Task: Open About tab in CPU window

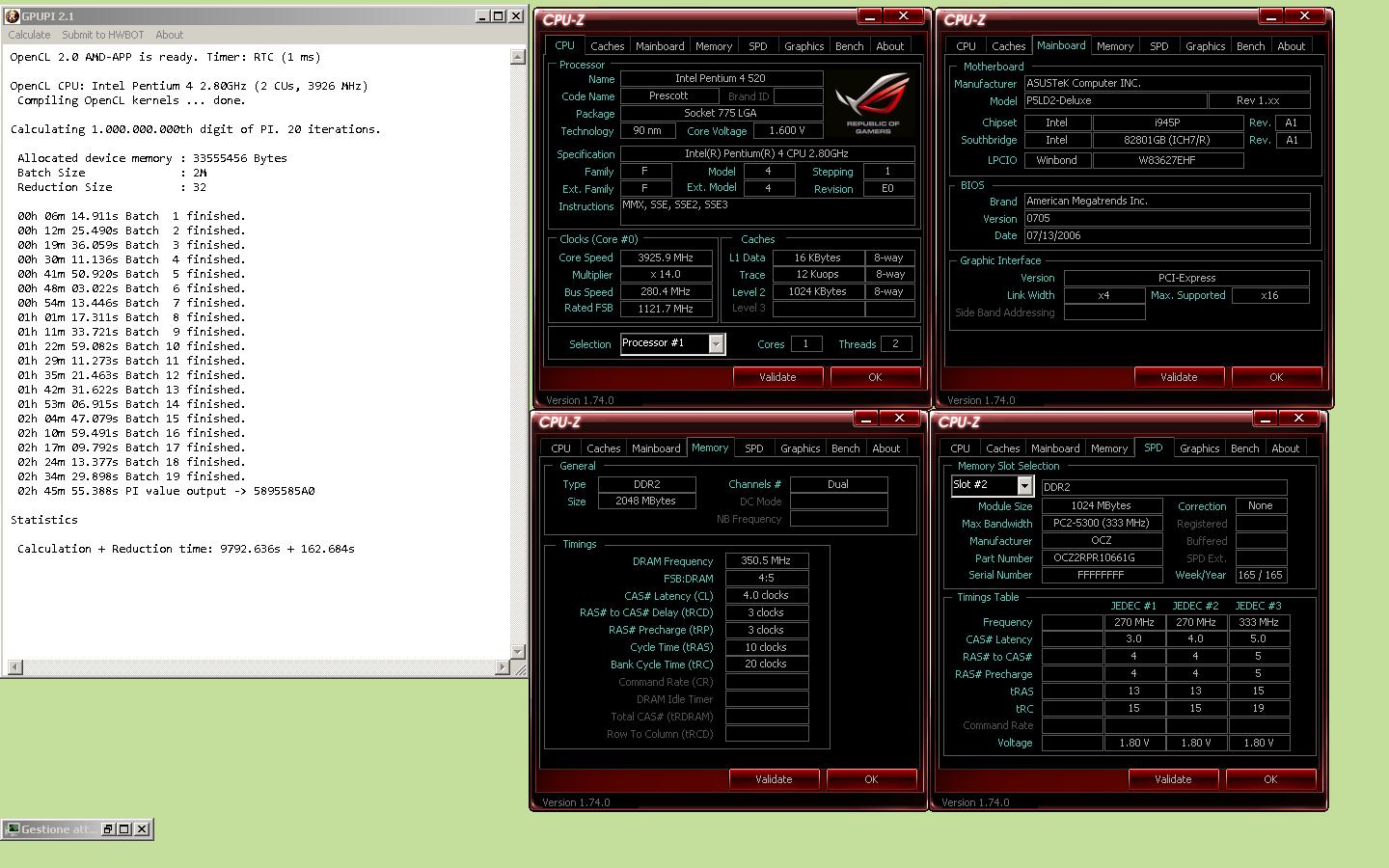Action: coord(889,46)
